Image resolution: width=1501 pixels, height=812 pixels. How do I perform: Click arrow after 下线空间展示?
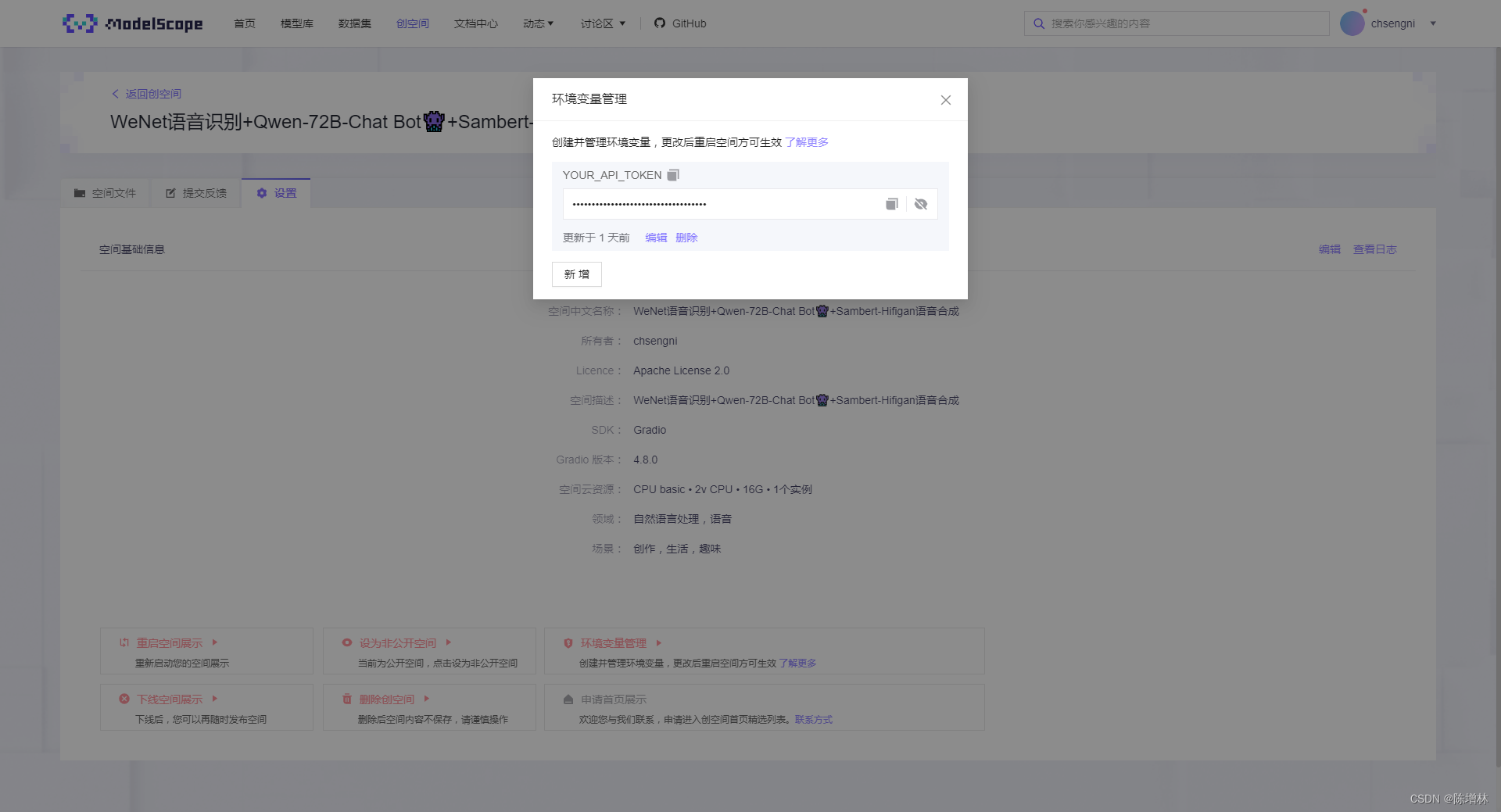[x=214, y=699]
